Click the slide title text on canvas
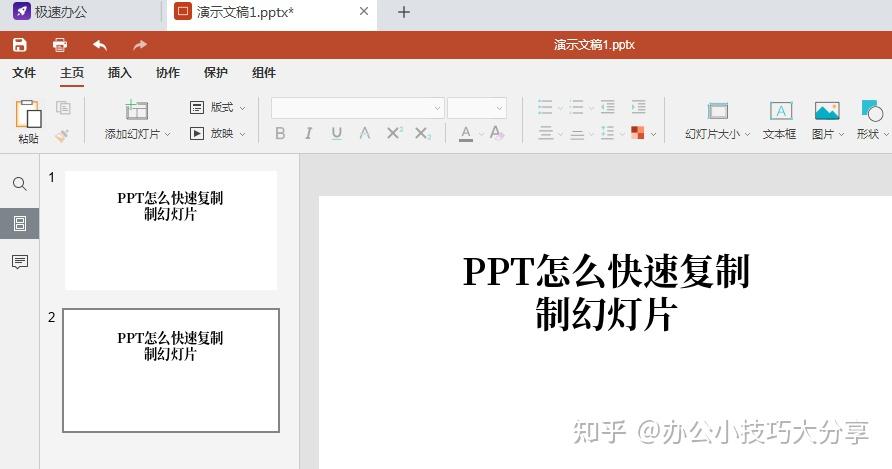This screenshot has height=469, width=892. pos(606,293)
